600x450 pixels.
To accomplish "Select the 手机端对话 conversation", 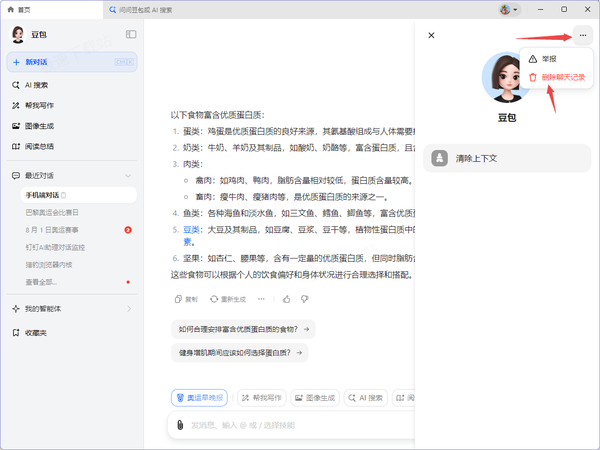I will [x=78, y=195].
